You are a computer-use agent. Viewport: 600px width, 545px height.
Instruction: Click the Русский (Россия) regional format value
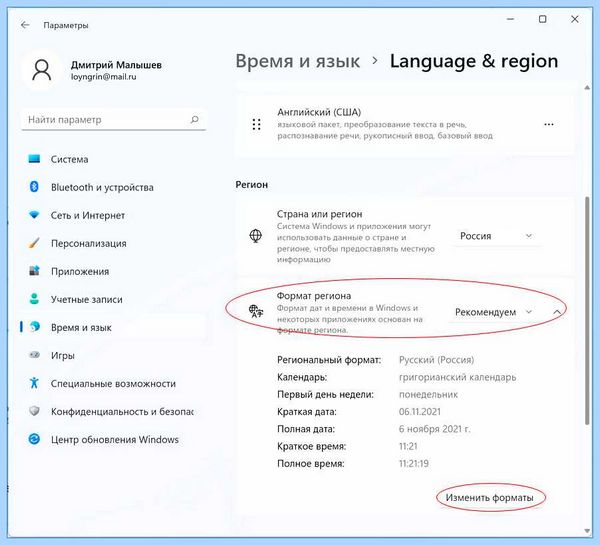coord(437,360)
